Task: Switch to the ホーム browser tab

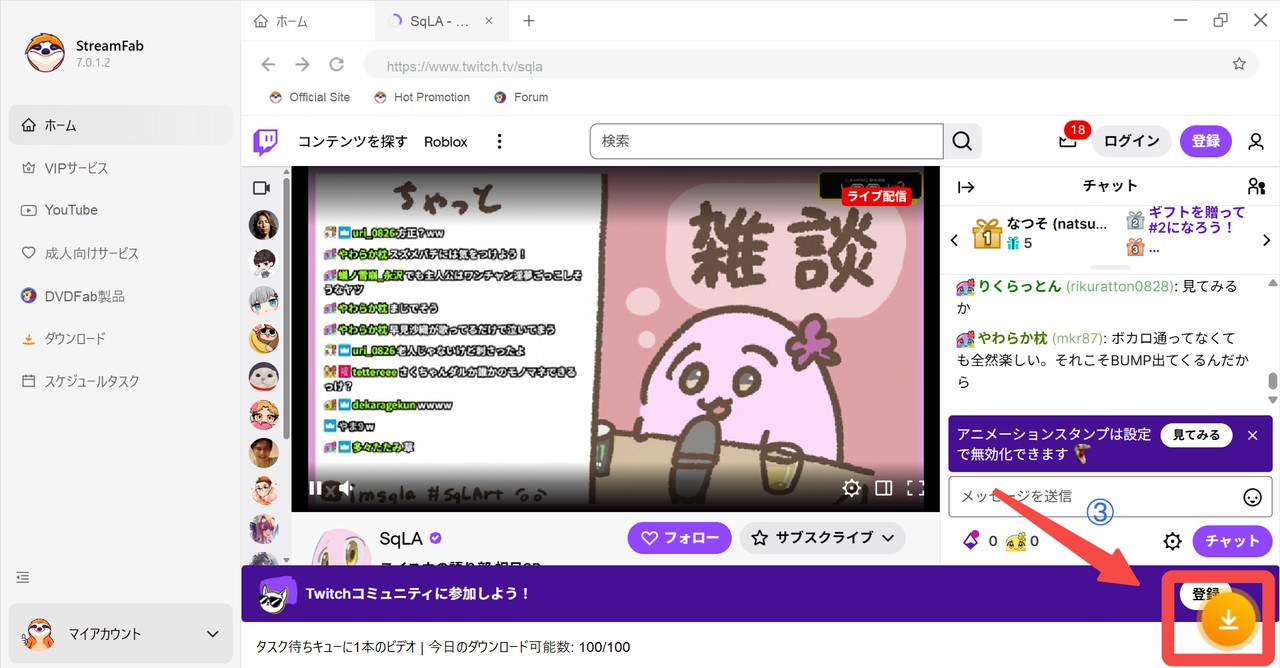Action: (291, 20)
